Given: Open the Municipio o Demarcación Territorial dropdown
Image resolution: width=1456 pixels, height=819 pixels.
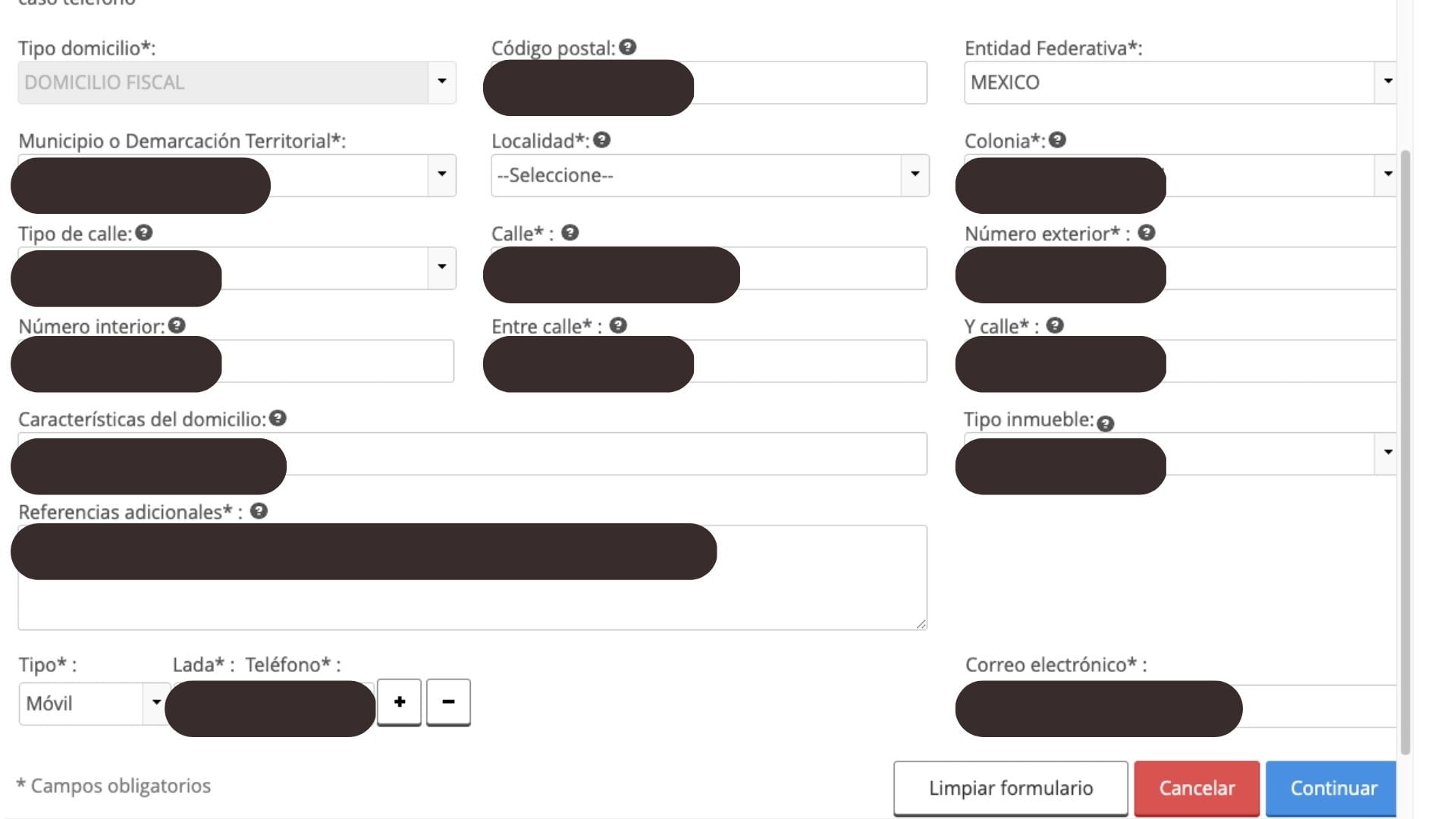Looking at the screenshot, I should pos(441,175).
